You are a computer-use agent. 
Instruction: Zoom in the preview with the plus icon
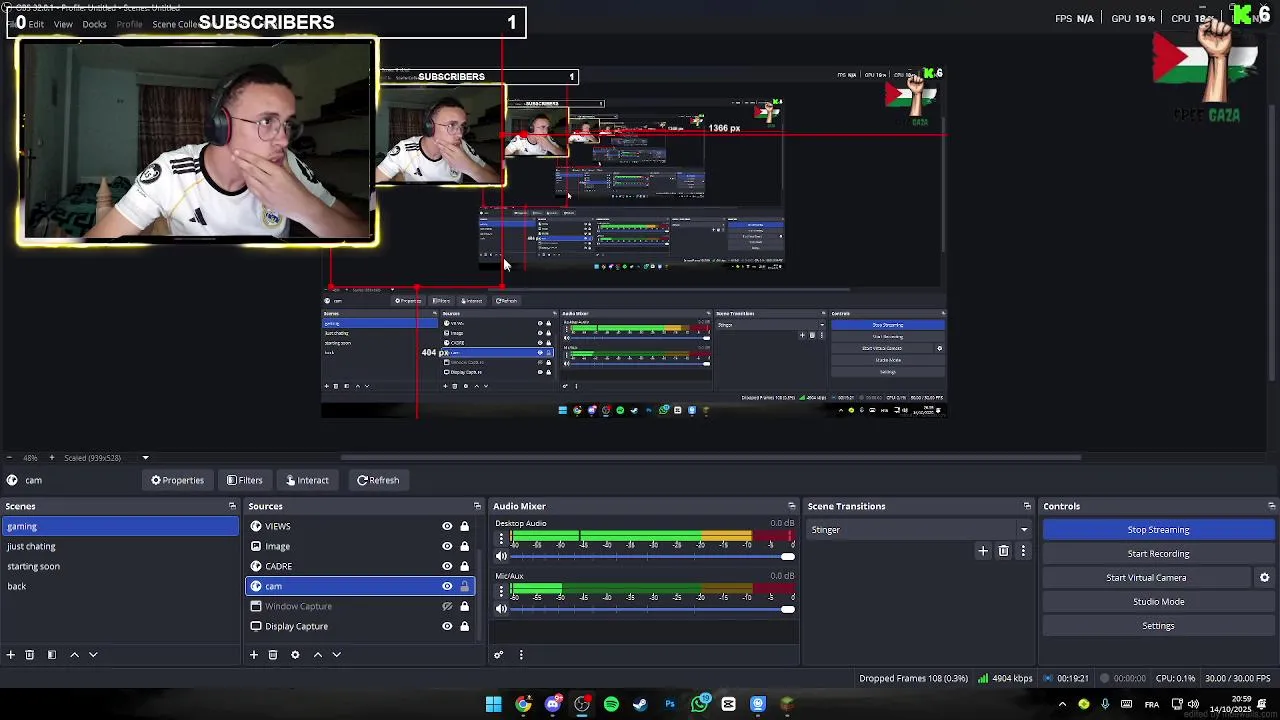52,458
